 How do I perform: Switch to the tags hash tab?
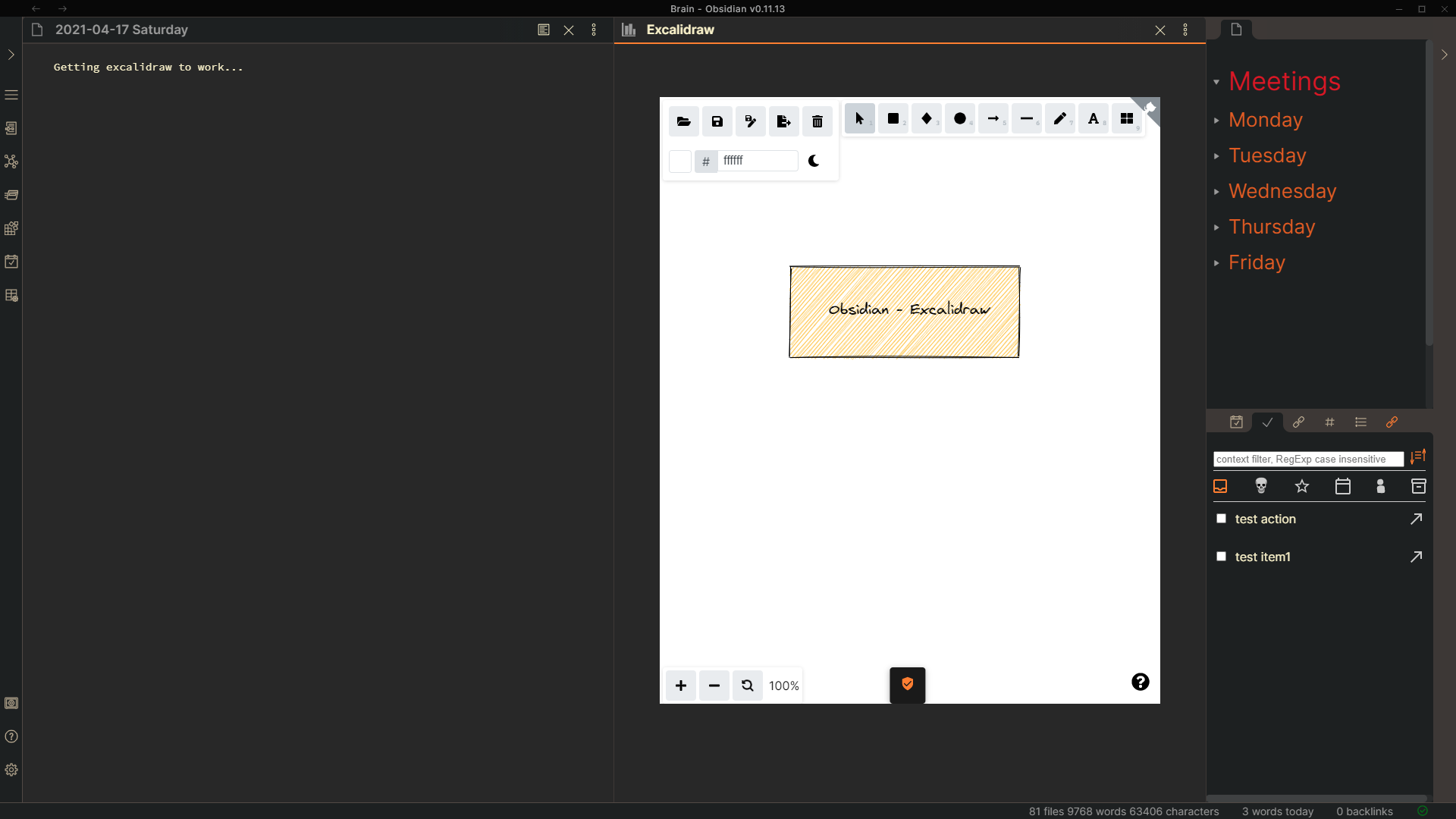point(1329,422)
